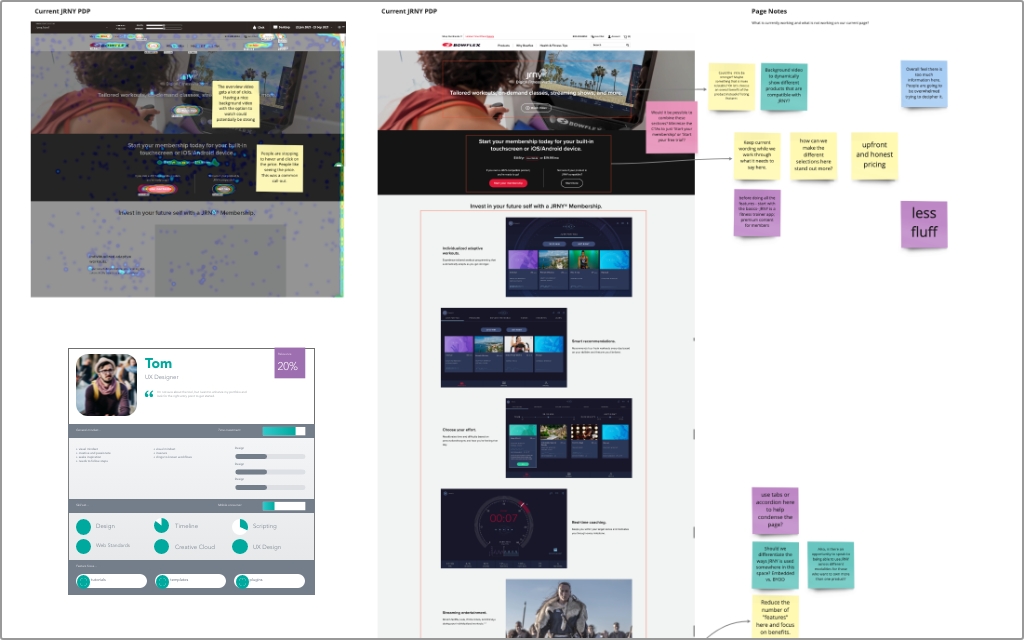1024x640 pixels.
Task: Select the 'Reduce the number of features' yellow note
Action: (x=775, y=615)
